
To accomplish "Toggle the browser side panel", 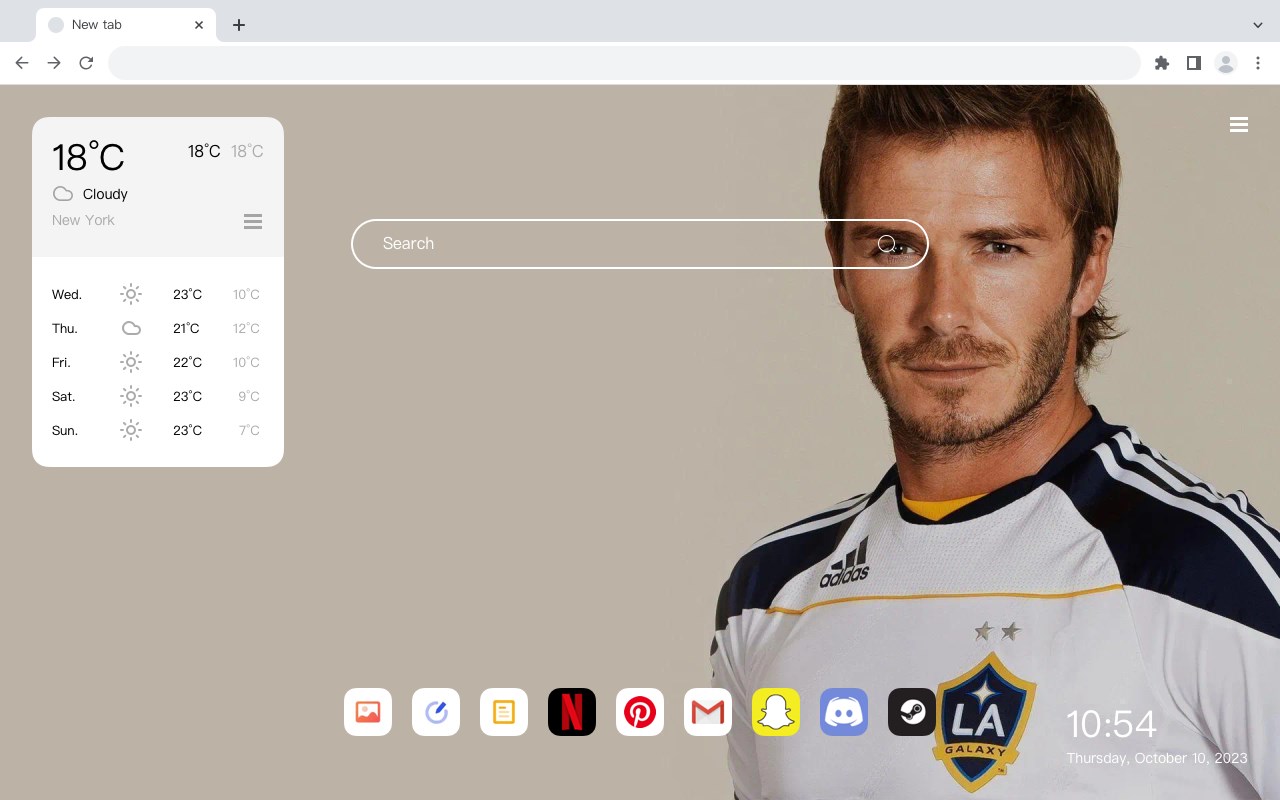I will click(1193, 63).
